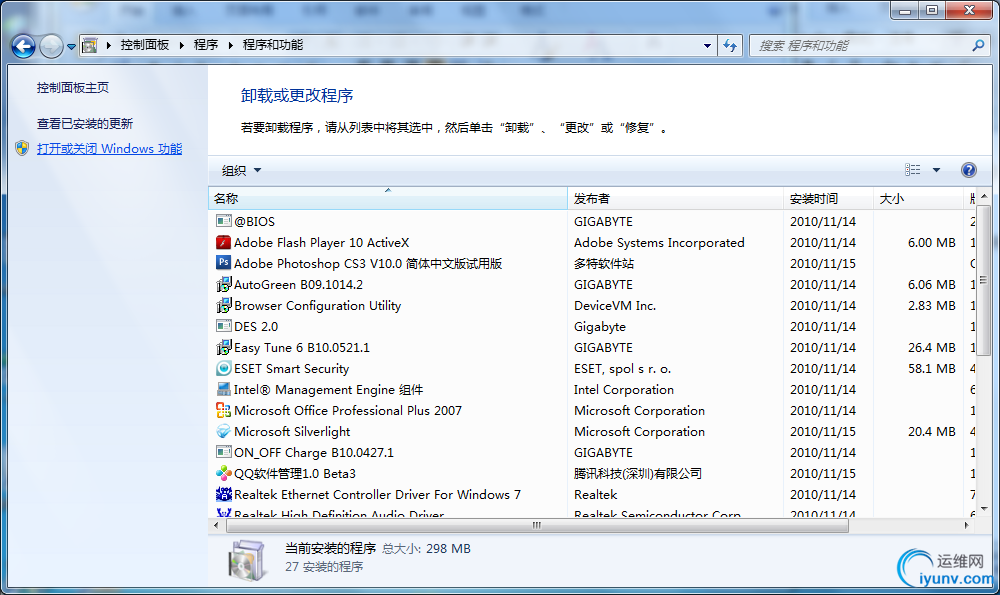Click the Forward navigation arrow button
The width and height of the screenshot is (1000, 595).
[x=51, y=46]
